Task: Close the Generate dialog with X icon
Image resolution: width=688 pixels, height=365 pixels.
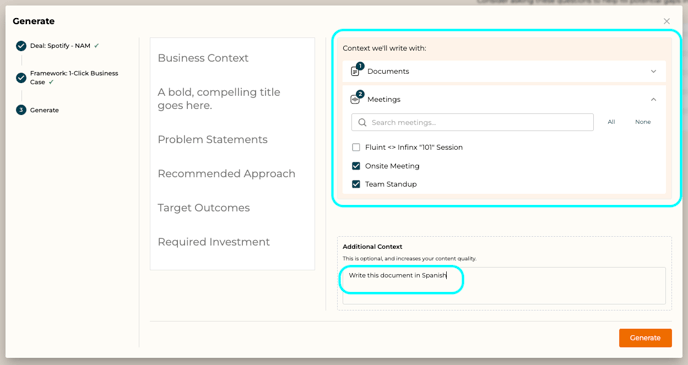Action: [666, 21]
